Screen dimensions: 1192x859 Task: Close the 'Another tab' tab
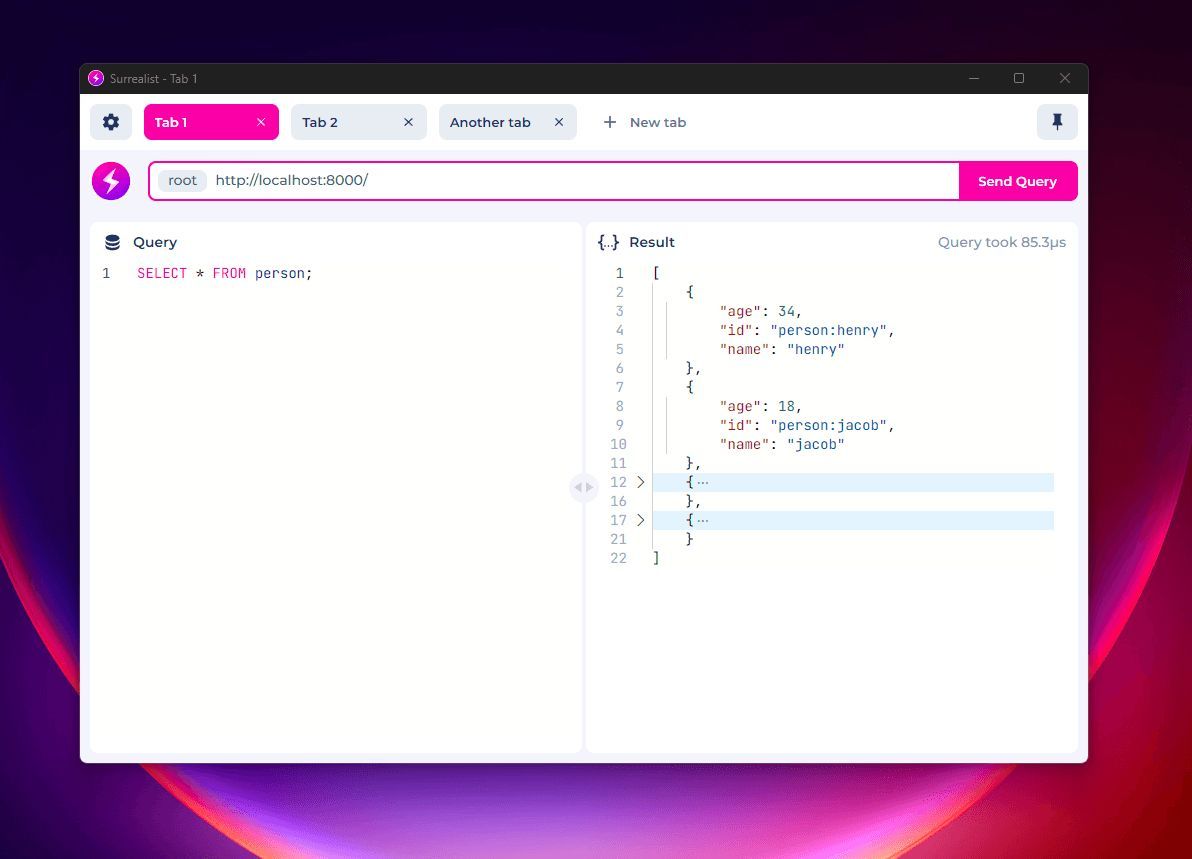coord(559,122)
